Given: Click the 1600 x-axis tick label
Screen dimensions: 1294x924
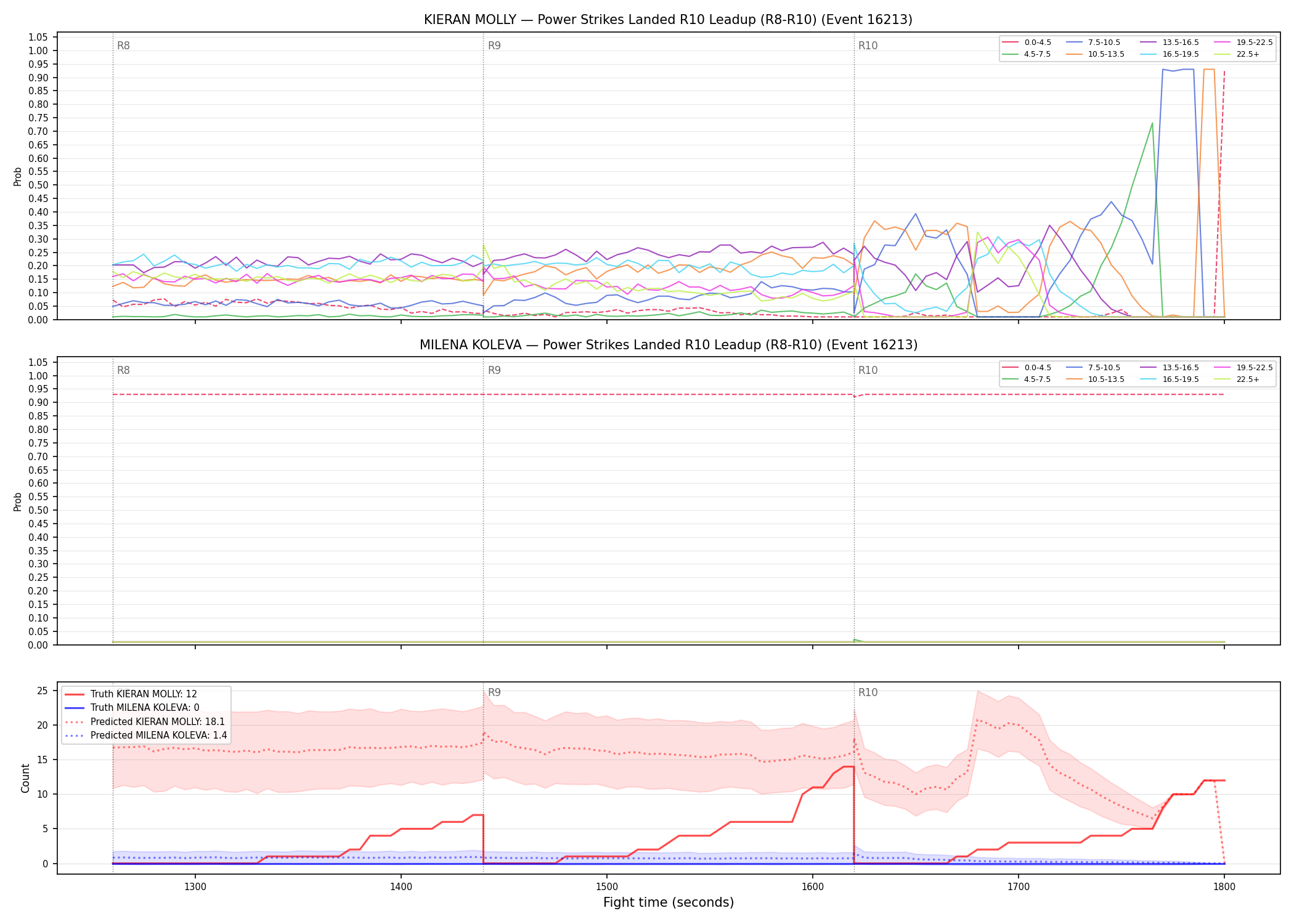Looking at the screenshot, I should (813, 886).
